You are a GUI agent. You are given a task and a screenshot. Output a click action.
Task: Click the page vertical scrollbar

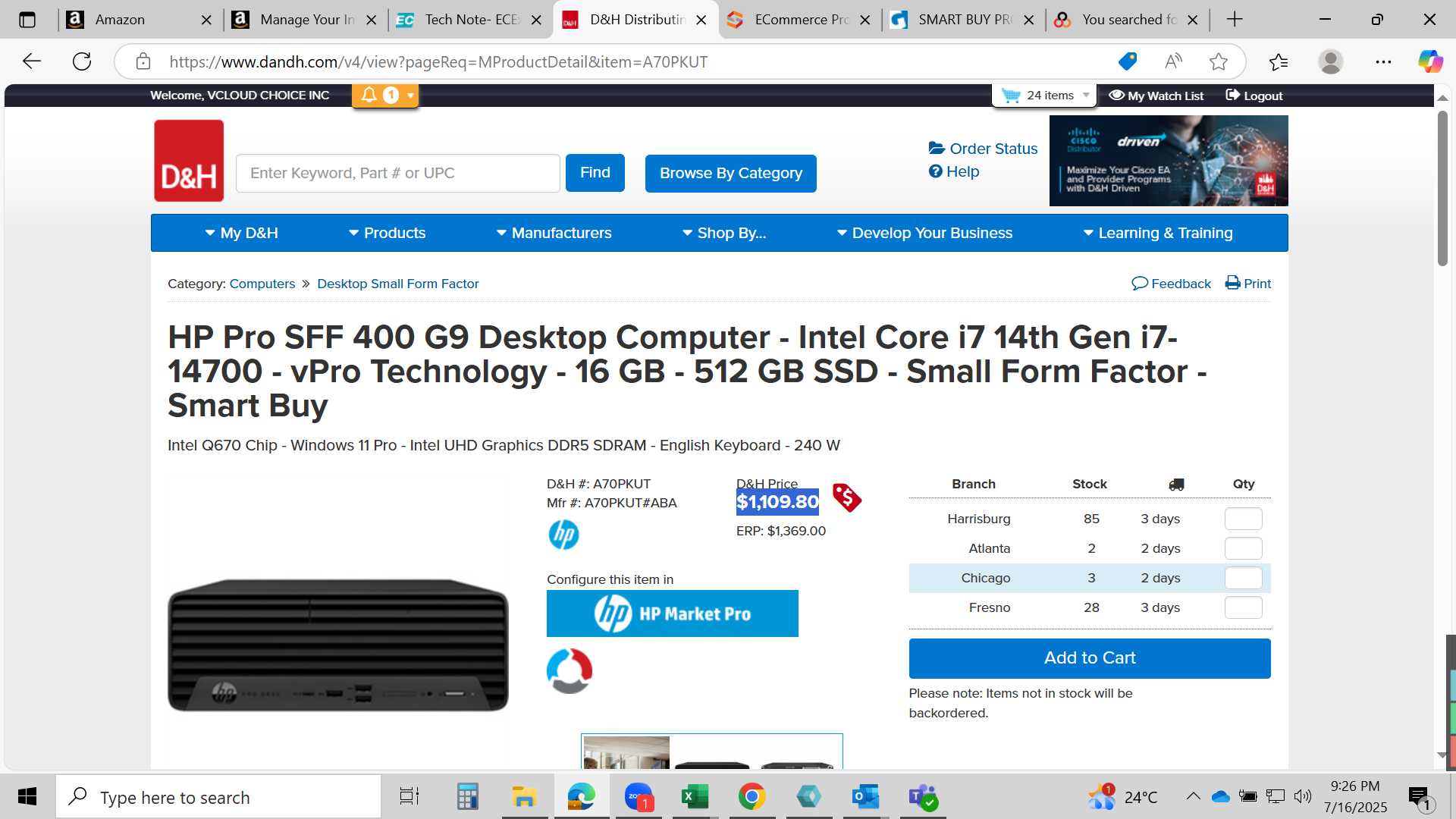1442,188
